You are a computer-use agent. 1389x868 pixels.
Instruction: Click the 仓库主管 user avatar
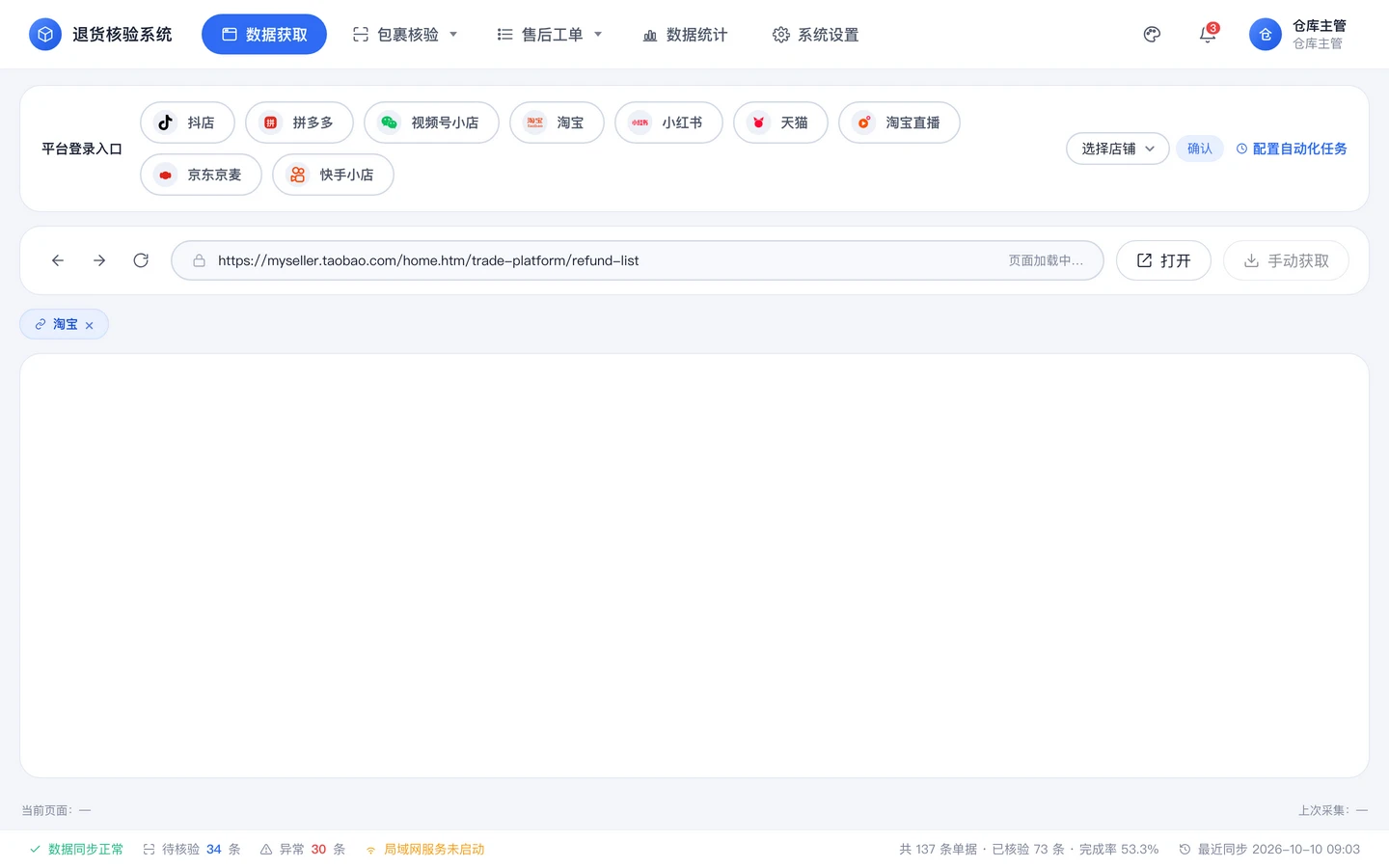coord(1266,35)
